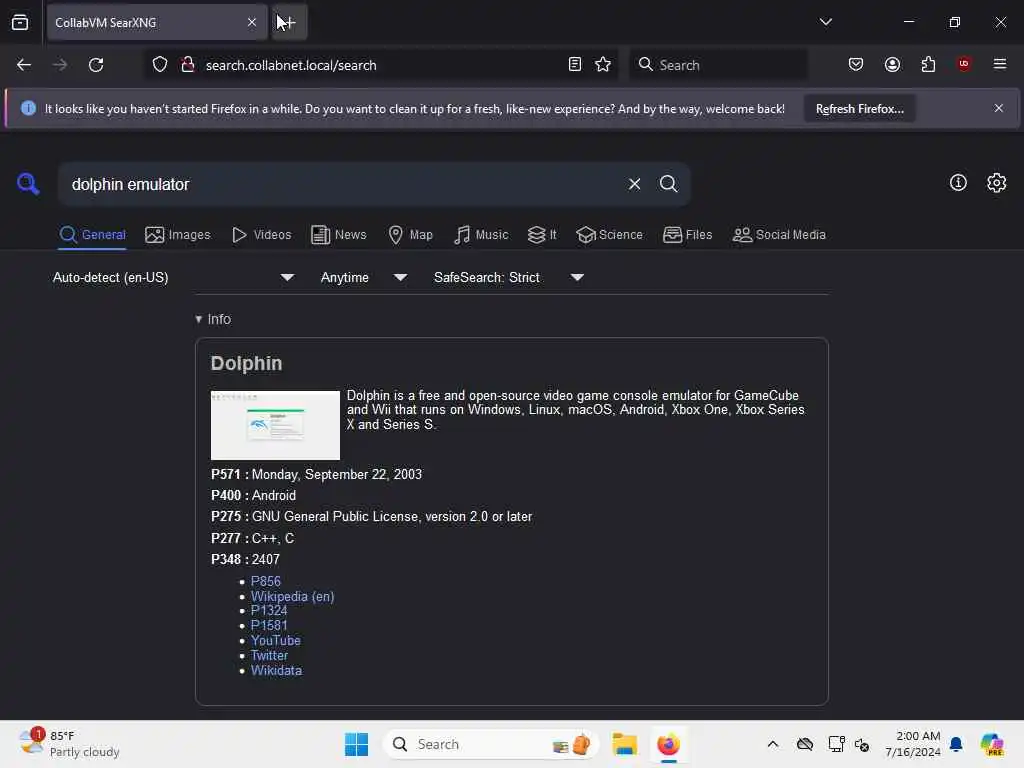This screenshot has height=768, width=1024.
Task: Open clock showing 2:00 AM
Action: 912,744
